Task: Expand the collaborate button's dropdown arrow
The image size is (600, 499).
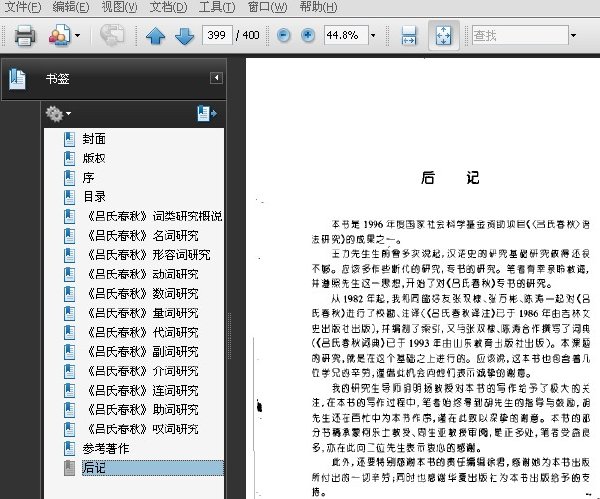Action: tap(78, 36)
